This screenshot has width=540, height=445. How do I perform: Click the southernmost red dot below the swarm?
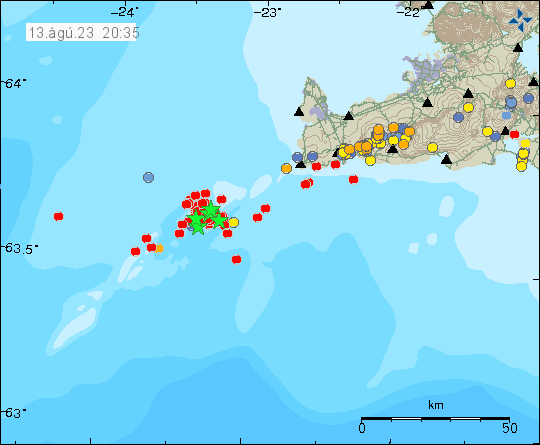click(236, 259)
